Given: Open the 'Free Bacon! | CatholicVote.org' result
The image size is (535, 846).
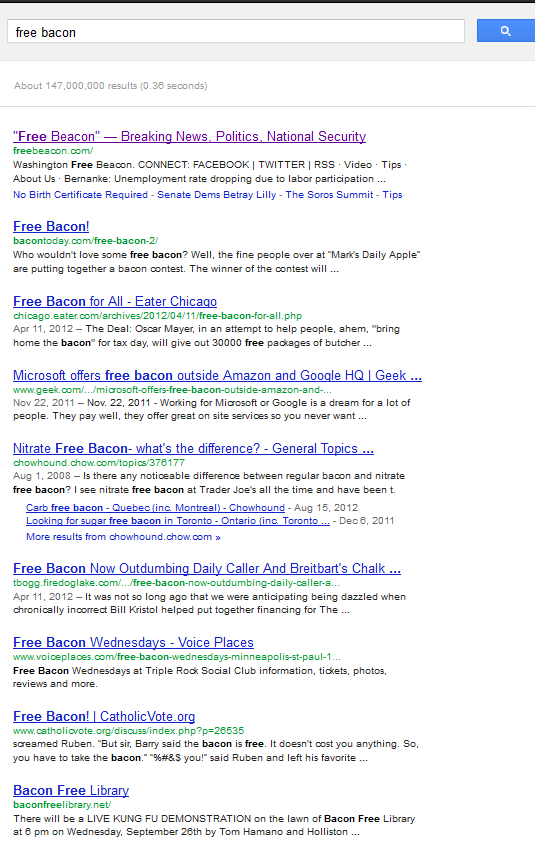Looking at the screenshot, I should click(x=104, y=717).
